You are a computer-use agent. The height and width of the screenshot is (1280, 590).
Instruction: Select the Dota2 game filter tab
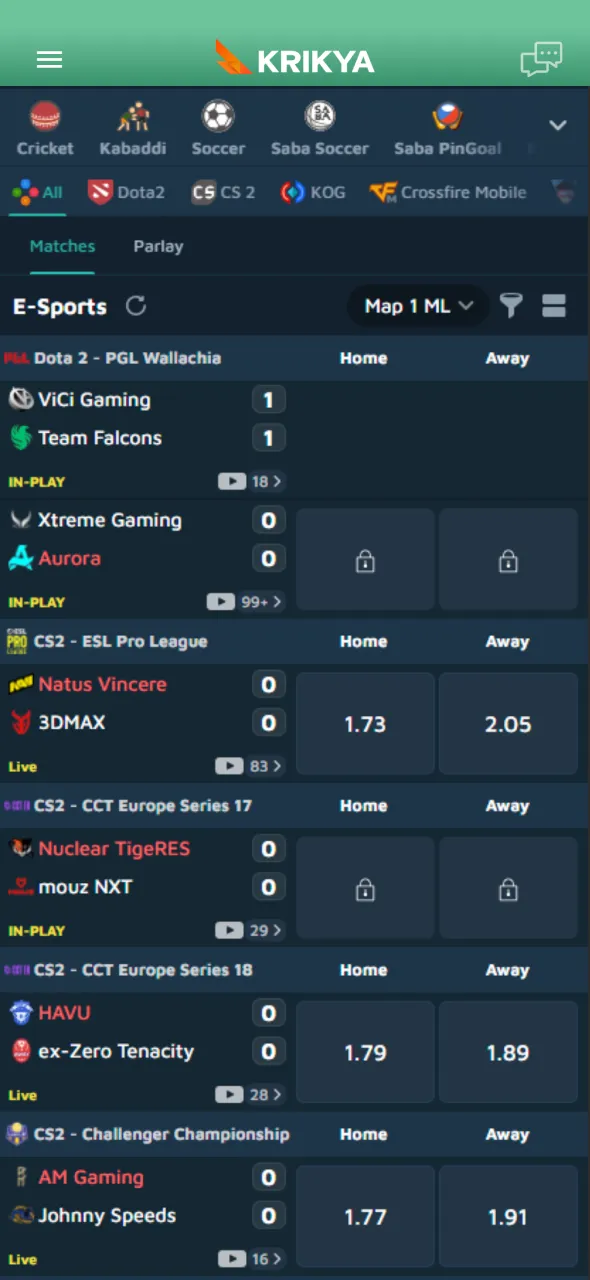(126, 192)
